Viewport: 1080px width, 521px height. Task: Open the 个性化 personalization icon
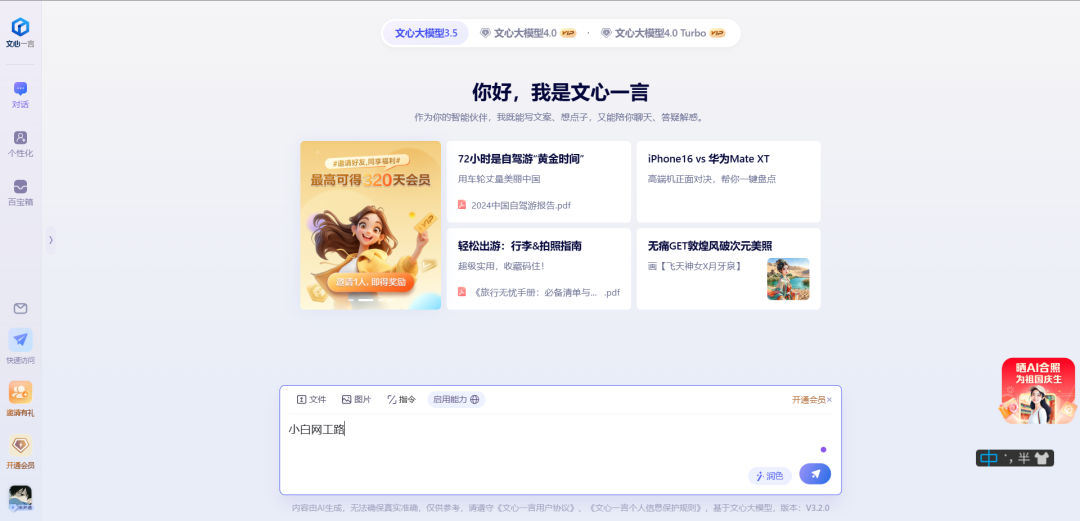20,138
